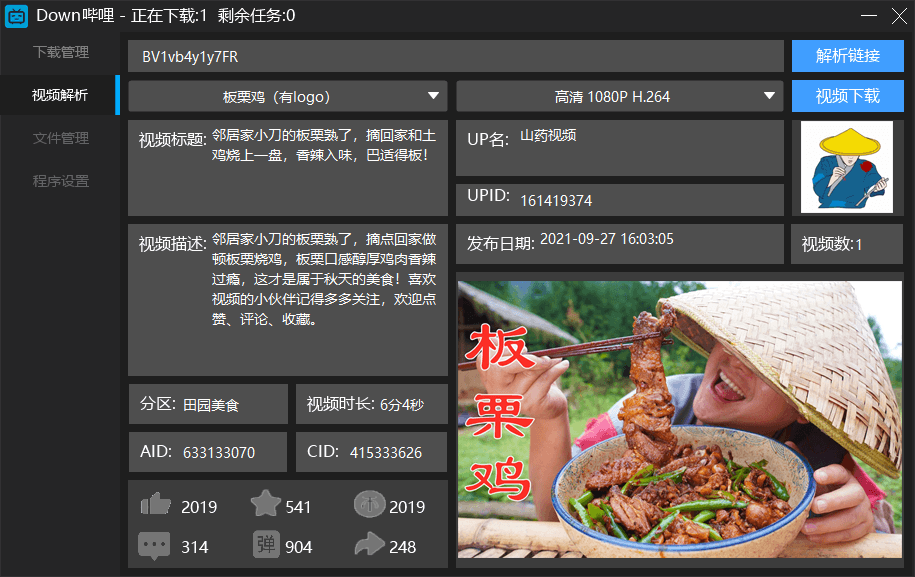915x577 pixels.
Task: Go to 程序设置 settings tab
Action: click(60, 181)
